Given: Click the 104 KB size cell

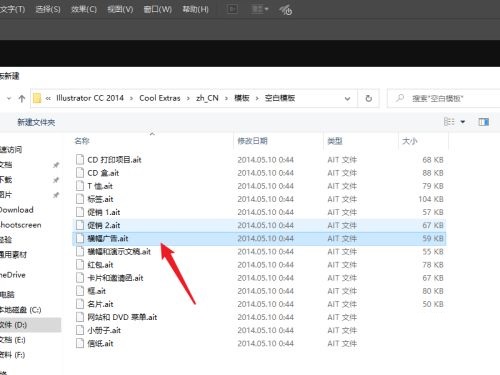Looking at the screenshot, I should pyautogui.click(x=431, y=199).
